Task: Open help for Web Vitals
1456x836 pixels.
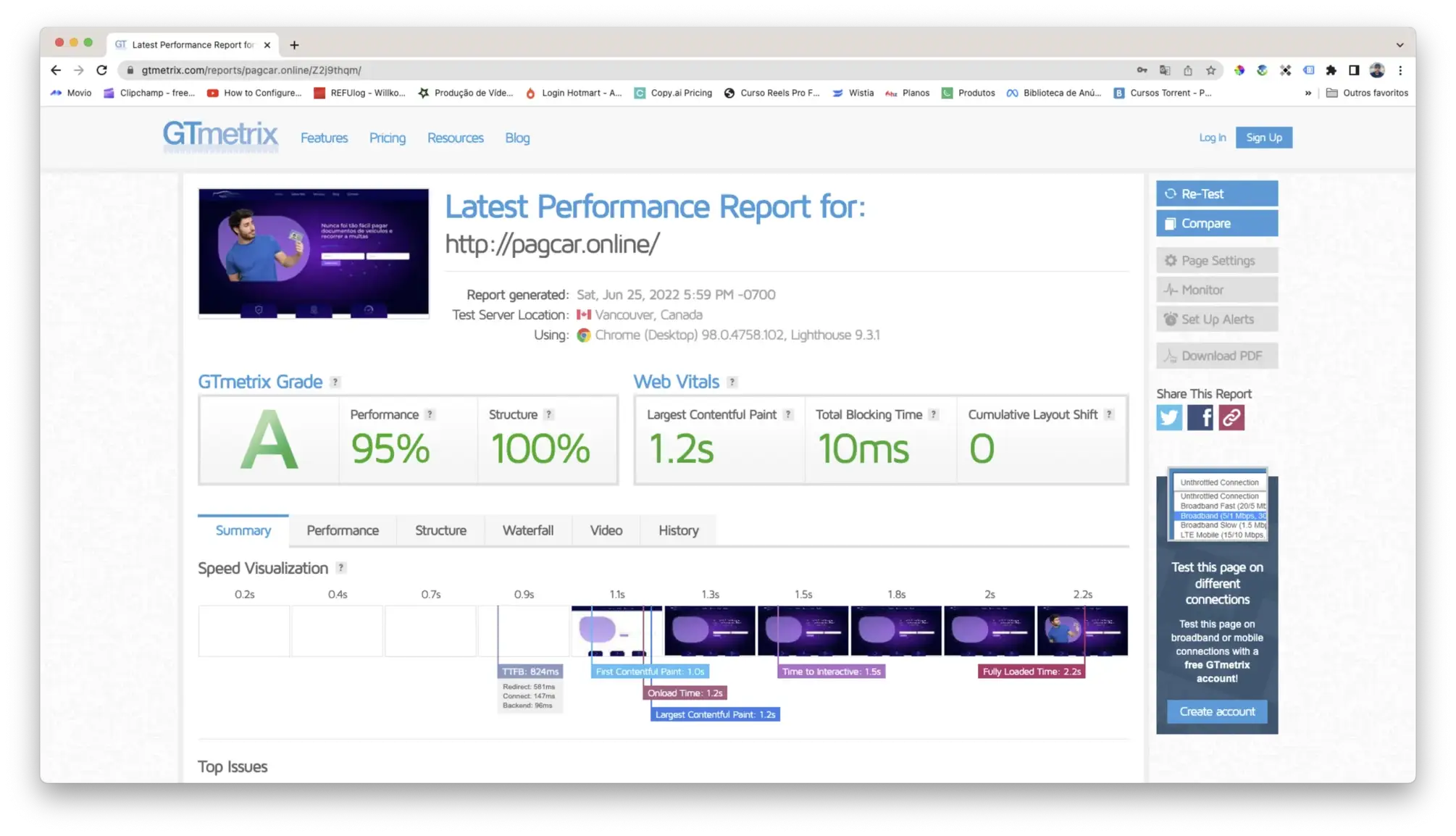Action: click(732, 382)
